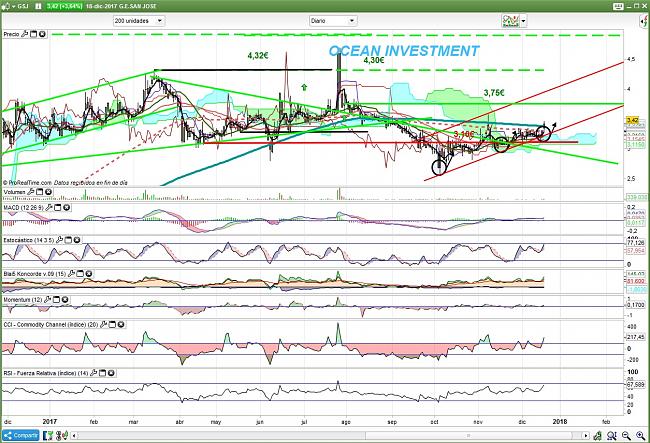Screen dimensions: 650x443
Task: Detach the RSI panel window
Action: pyautogui.click(x=103, y=373)
